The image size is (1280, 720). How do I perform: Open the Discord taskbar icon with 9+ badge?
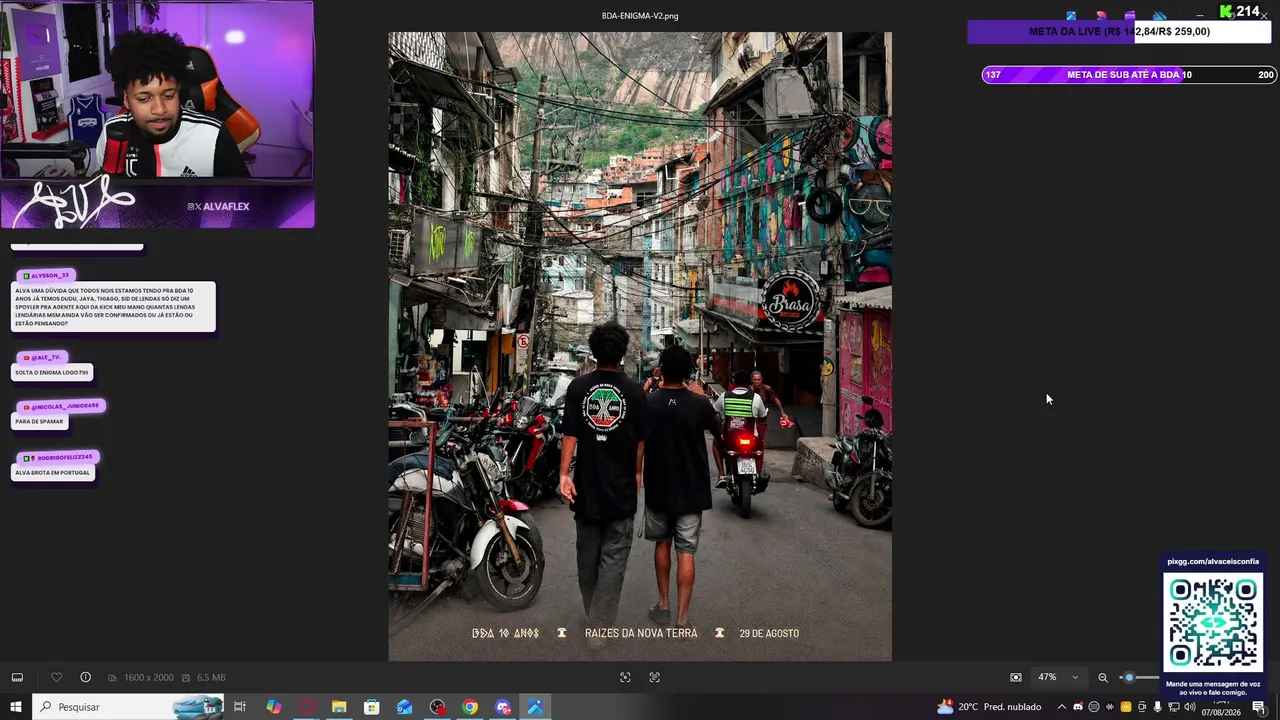tap(503, 707)
